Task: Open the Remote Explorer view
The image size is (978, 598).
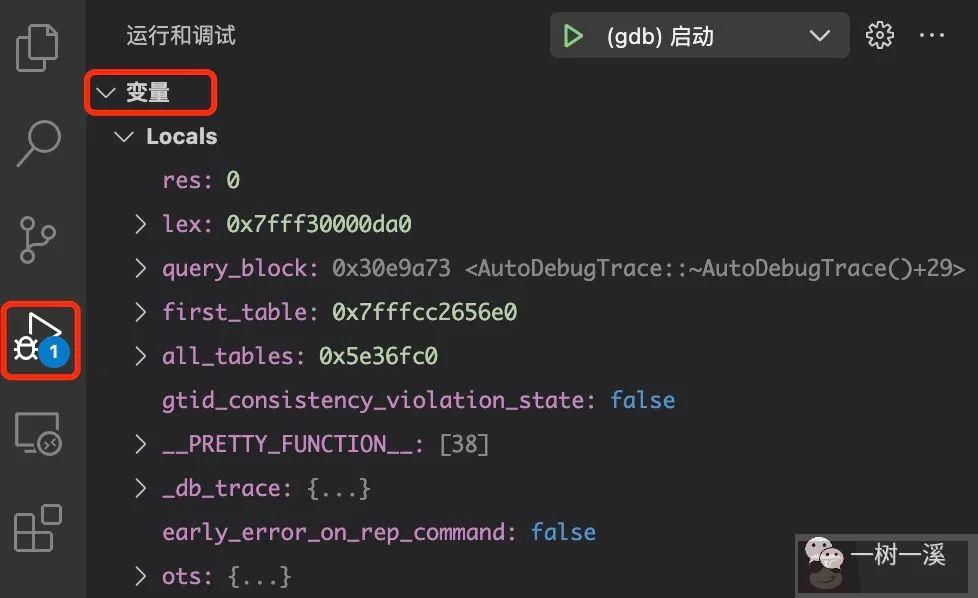Action: 38,433
